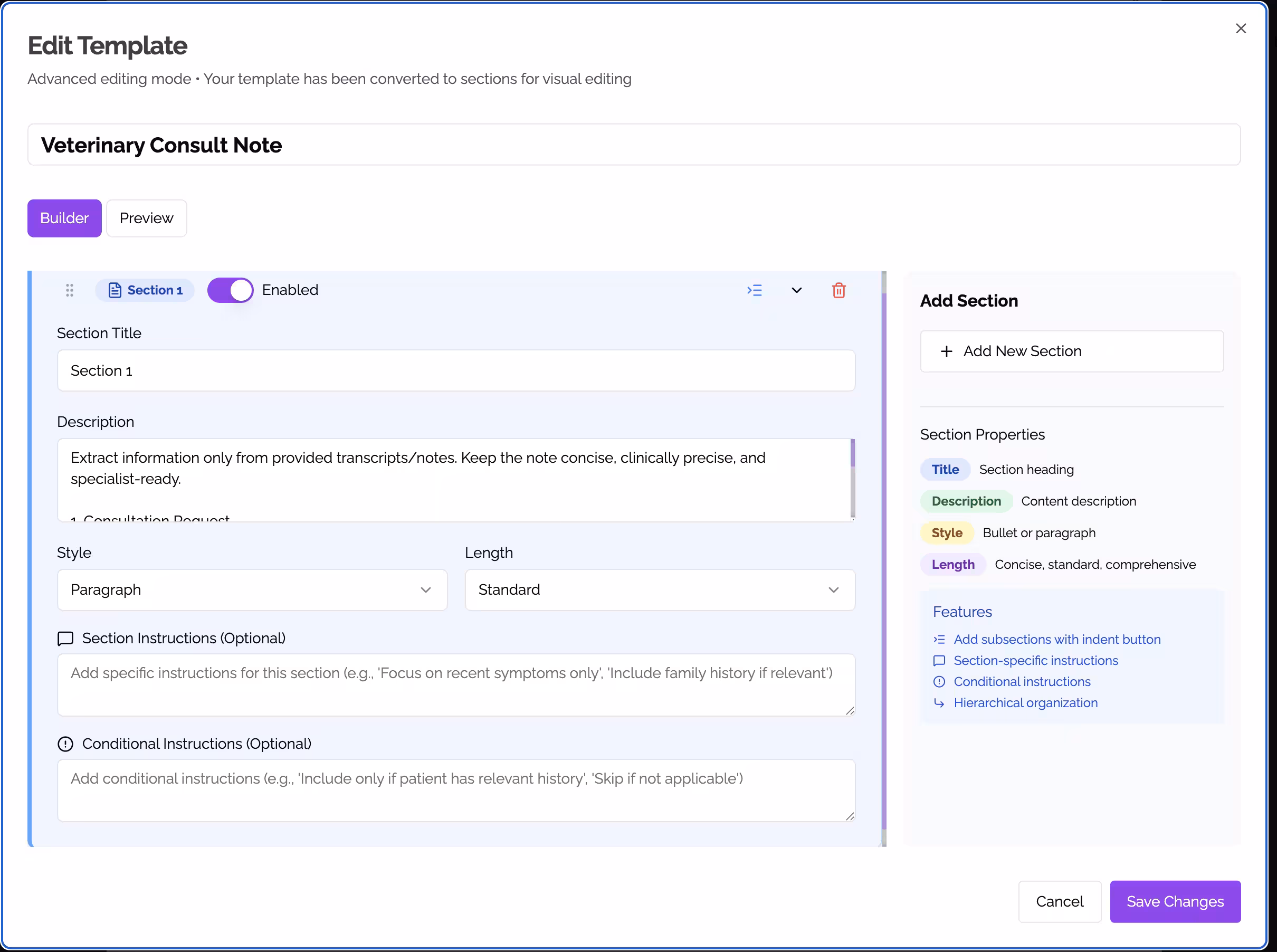
Task: Collapse Section 1 using the chevron
Action: 796,290
